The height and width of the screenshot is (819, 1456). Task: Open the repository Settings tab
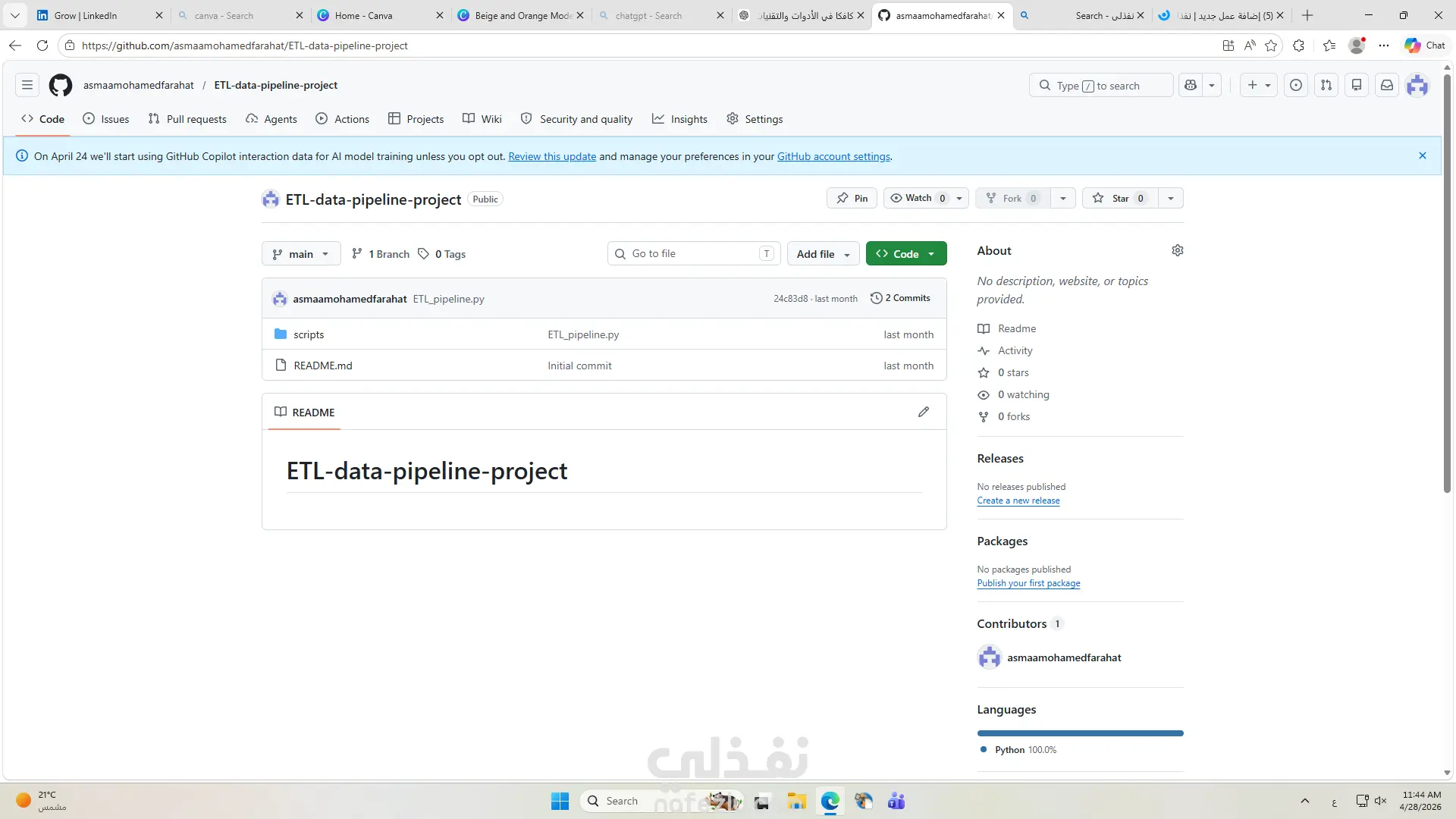coord(755,119)
